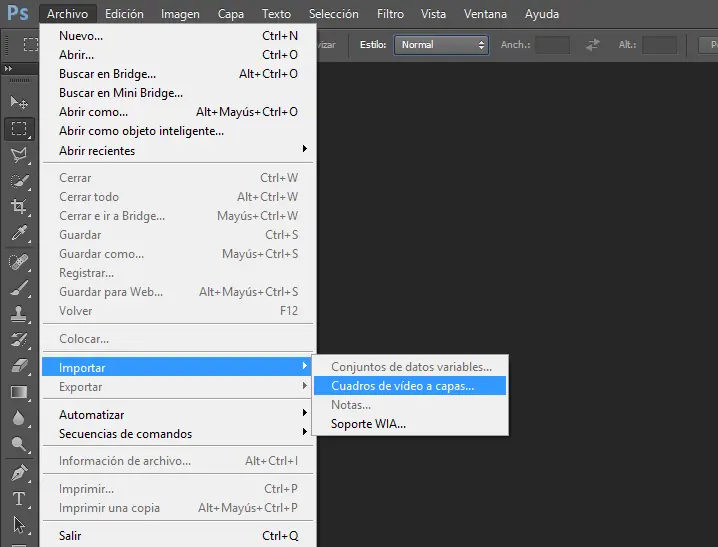Open the Importar submenu item
Screen dimensions: 718x547
pos(178,367)
